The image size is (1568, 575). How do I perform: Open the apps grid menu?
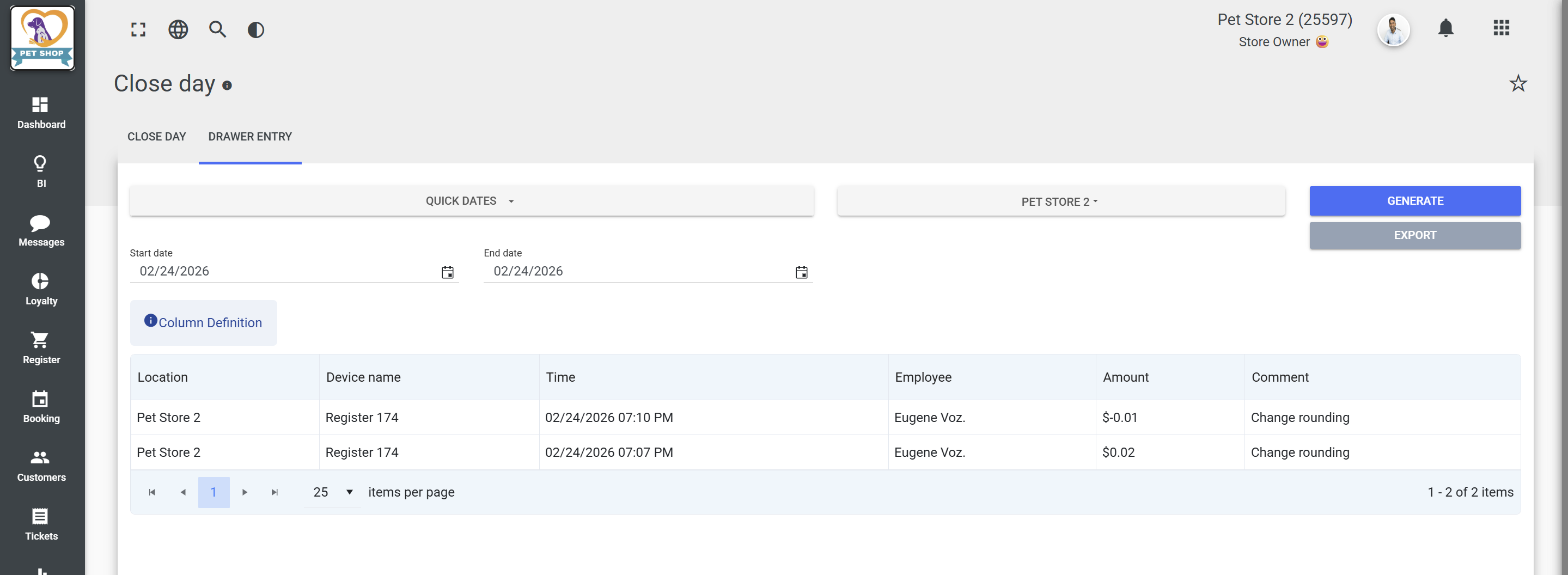coord(1501,28)
